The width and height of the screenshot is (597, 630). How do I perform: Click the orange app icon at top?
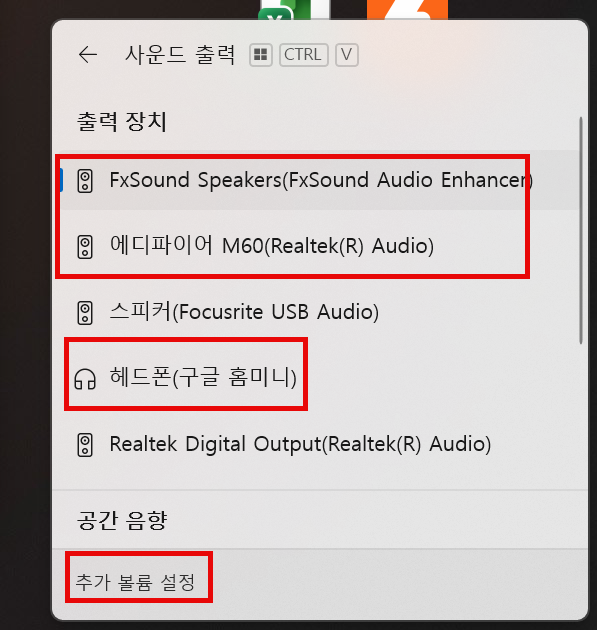407,10
